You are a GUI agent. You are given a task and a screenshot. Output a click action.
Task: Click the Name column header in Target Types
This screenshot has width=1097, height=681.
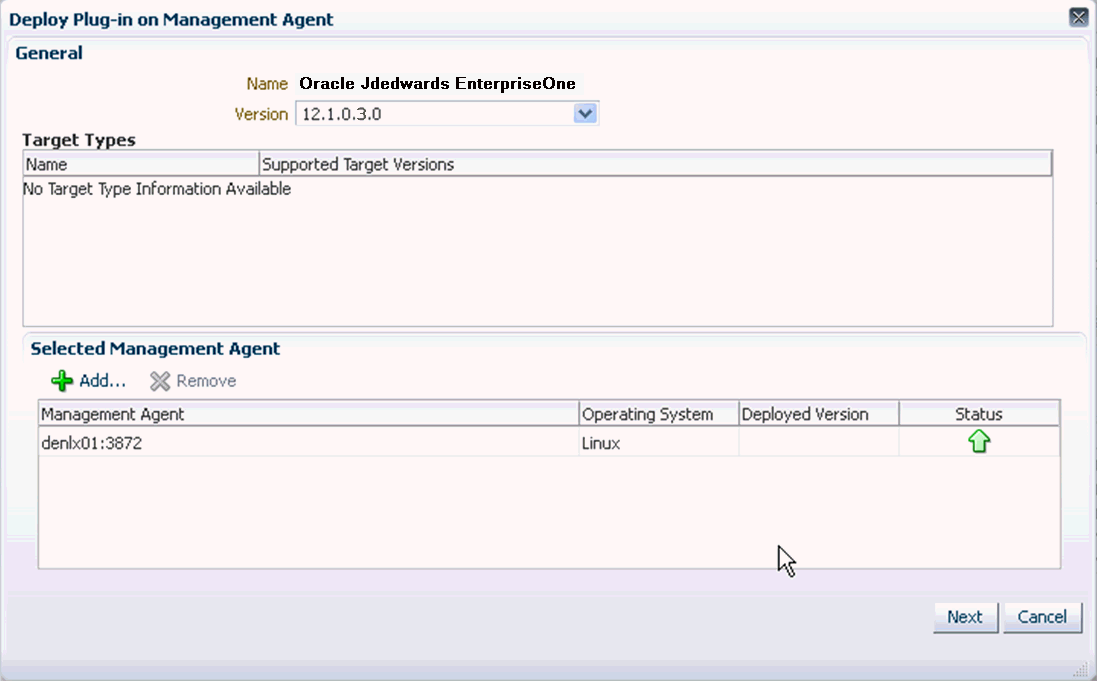(x=141, y=164)
